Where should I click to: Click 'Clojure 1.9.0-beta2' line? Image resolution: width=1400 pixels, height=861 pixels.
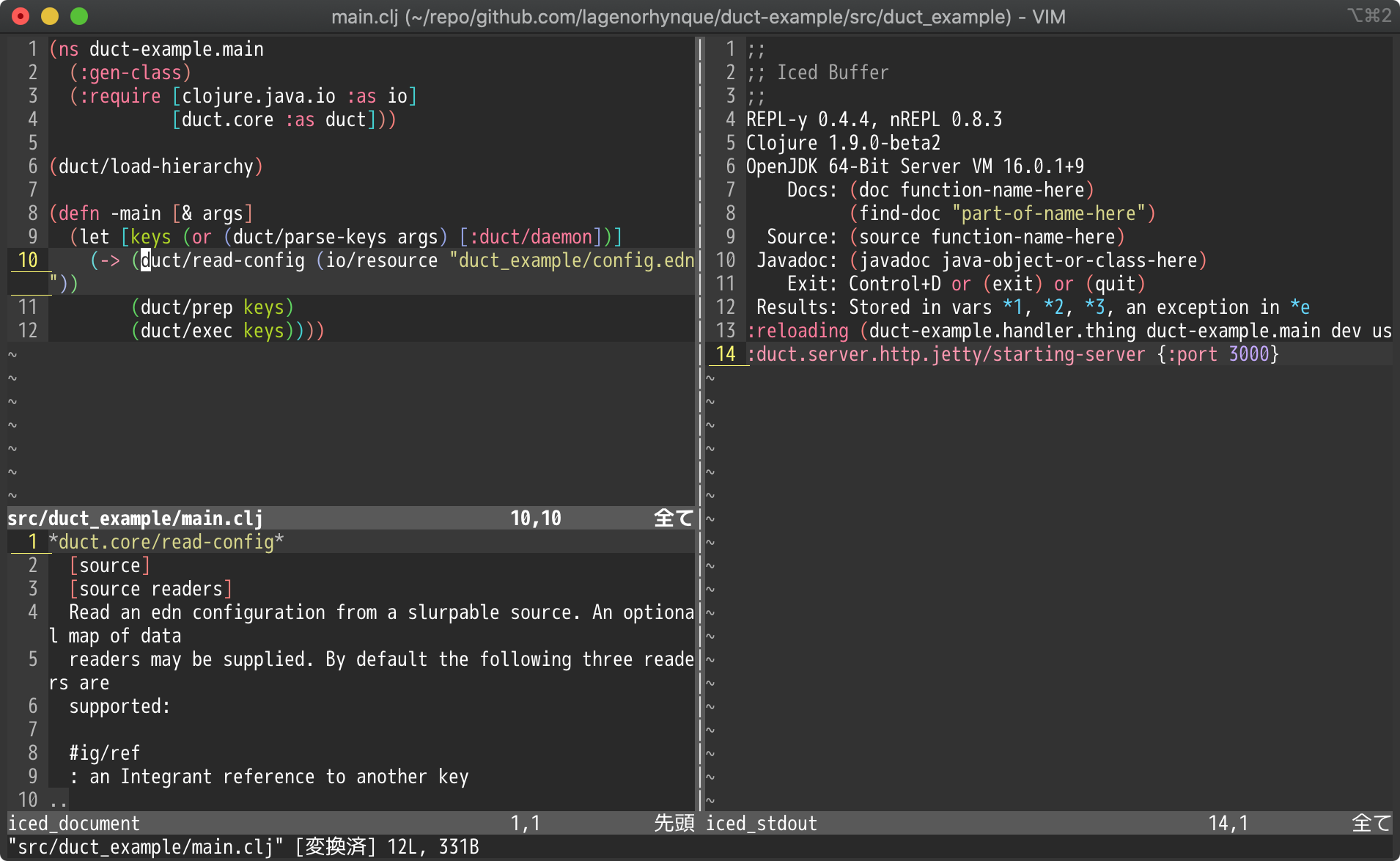point(844,143)
